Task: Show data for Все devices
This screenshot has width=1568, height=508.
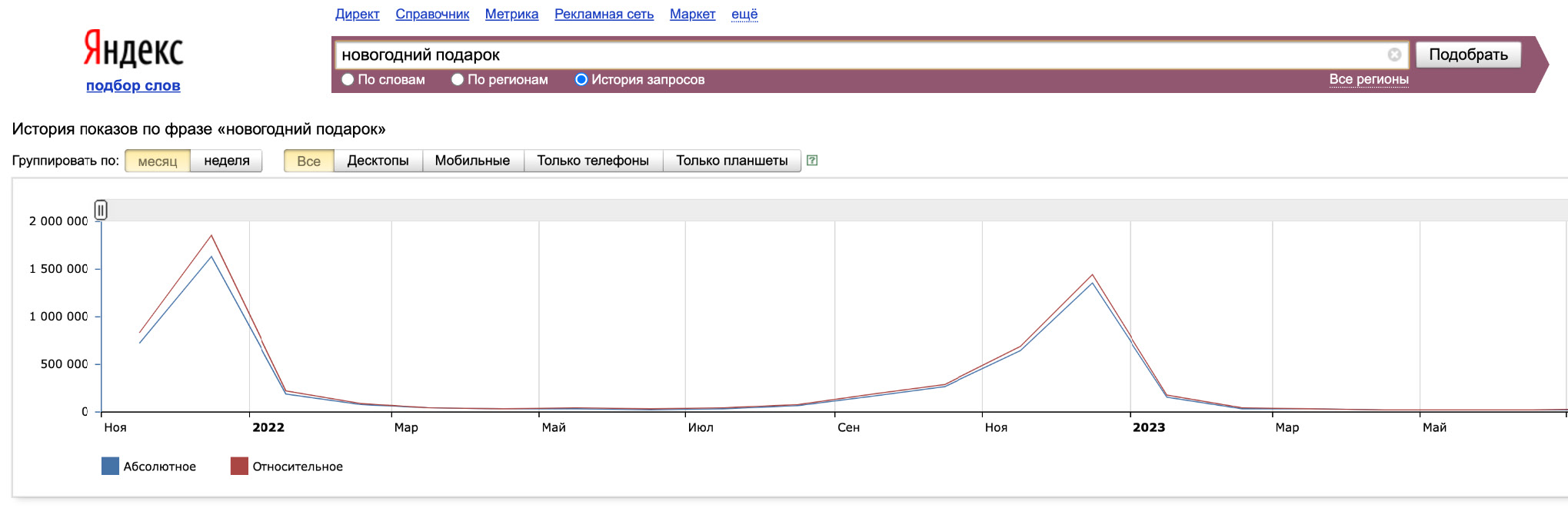Action: tap(309, 161)
